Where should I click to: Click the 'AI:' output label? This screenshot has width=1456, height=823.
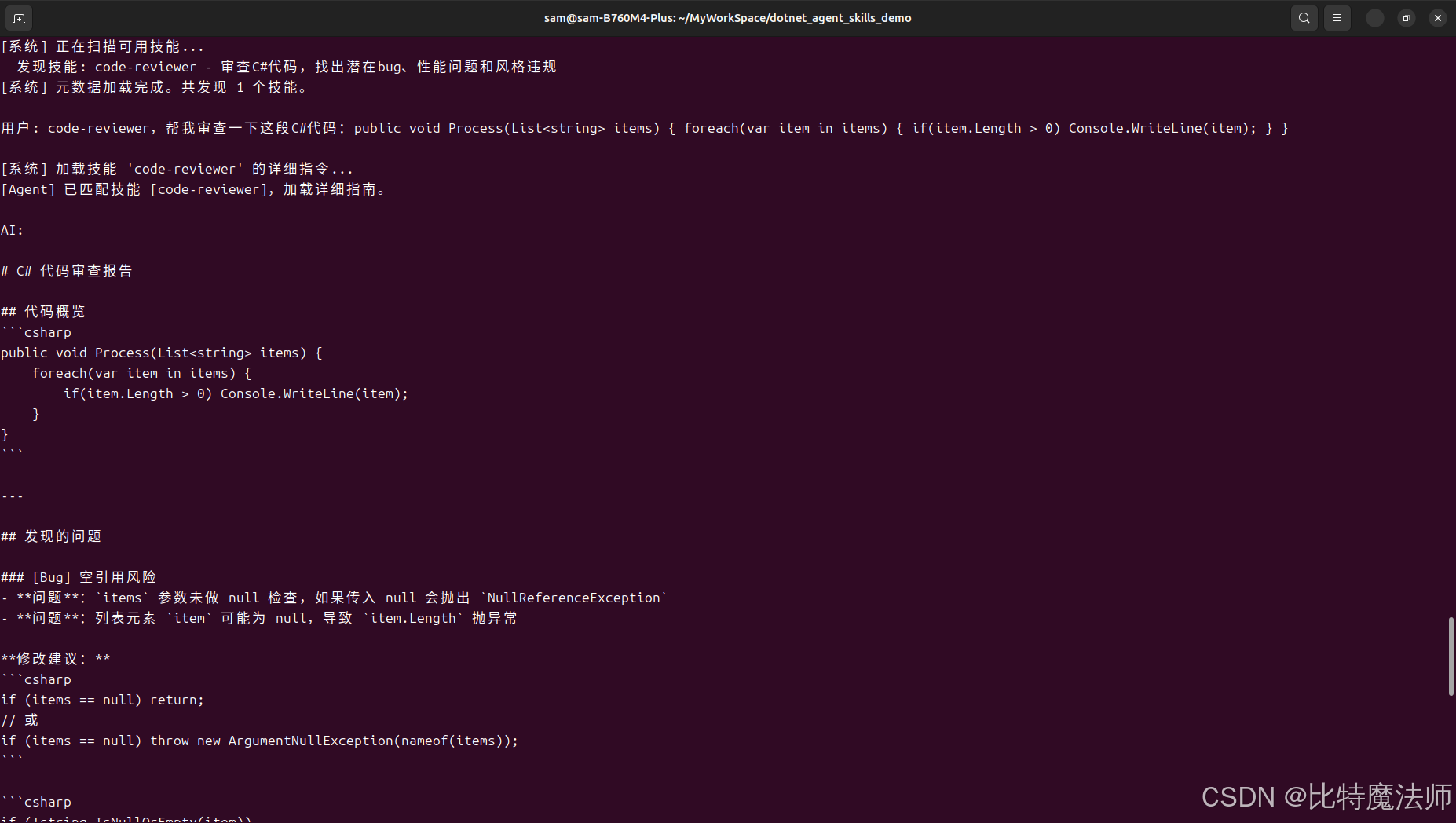[13, 230]
